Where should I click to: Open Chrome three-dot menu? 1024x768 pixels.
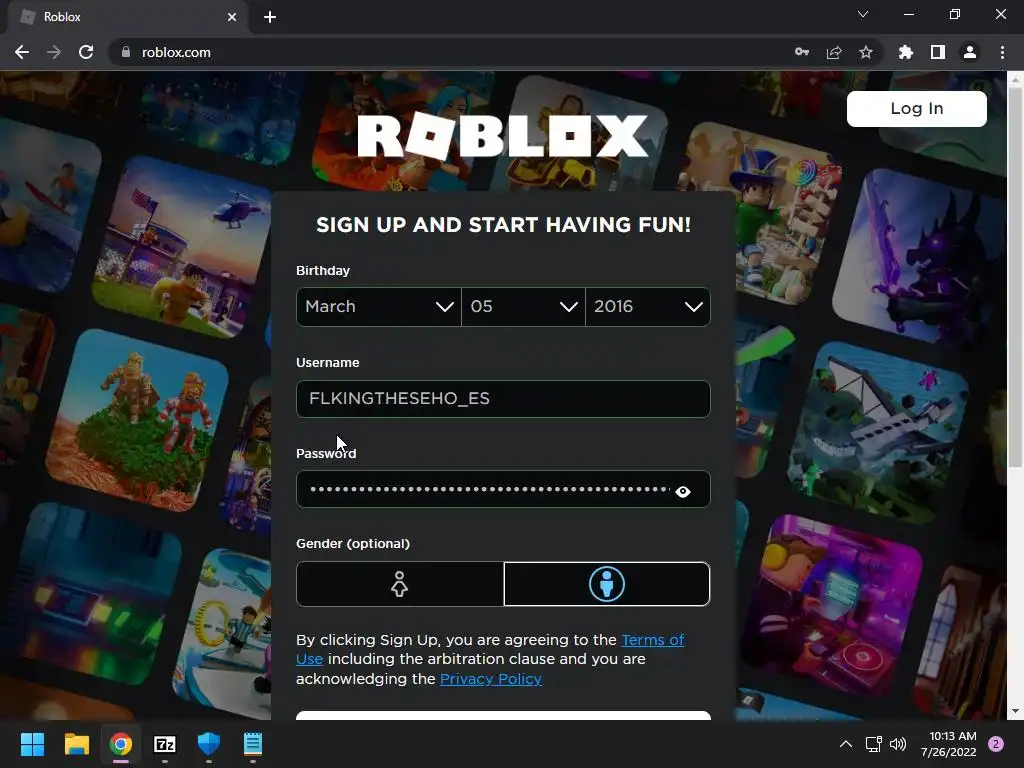point(1002,52)
